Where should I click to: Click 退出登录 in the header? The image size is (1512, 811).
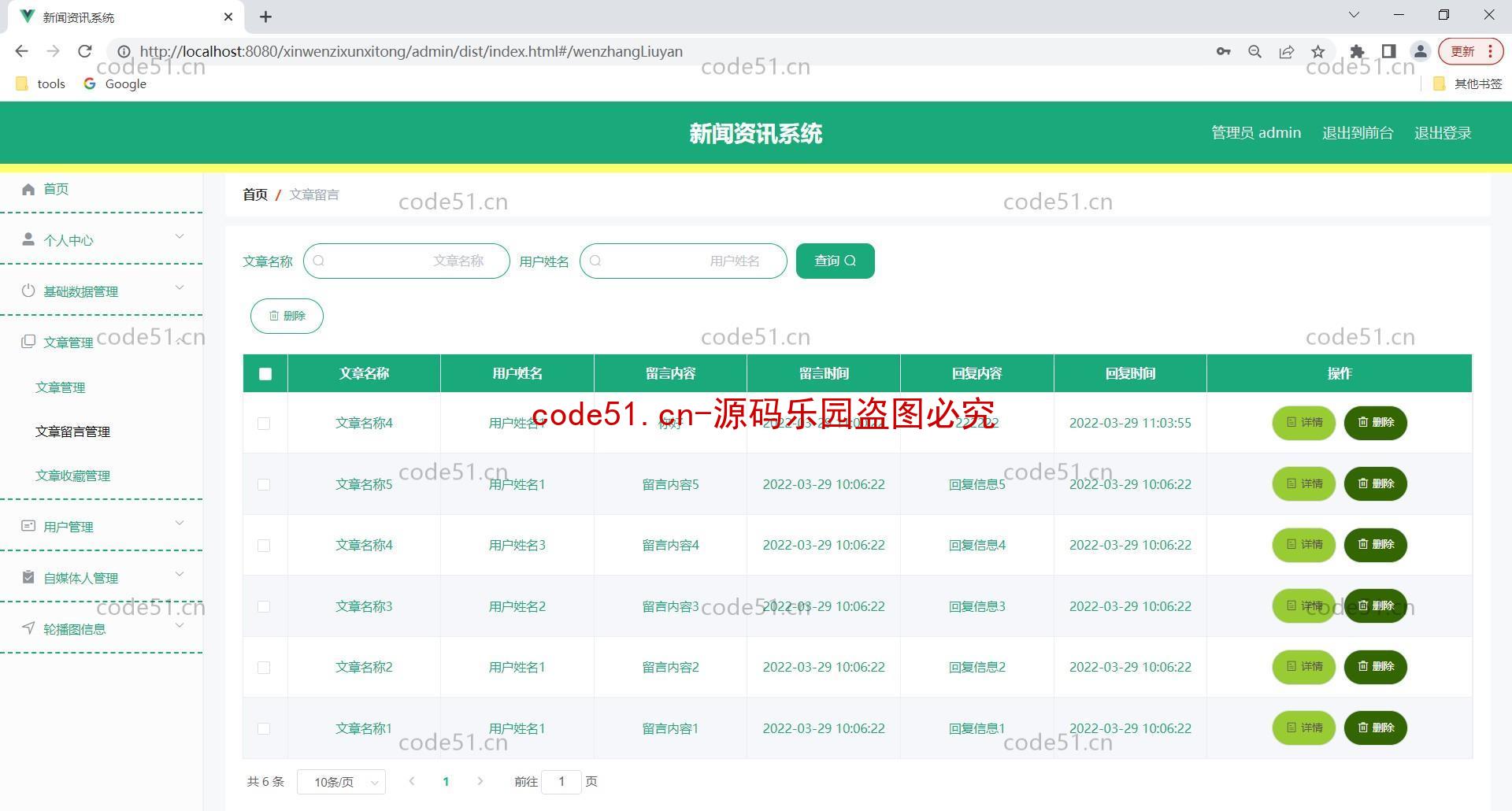pos(1443,133)
